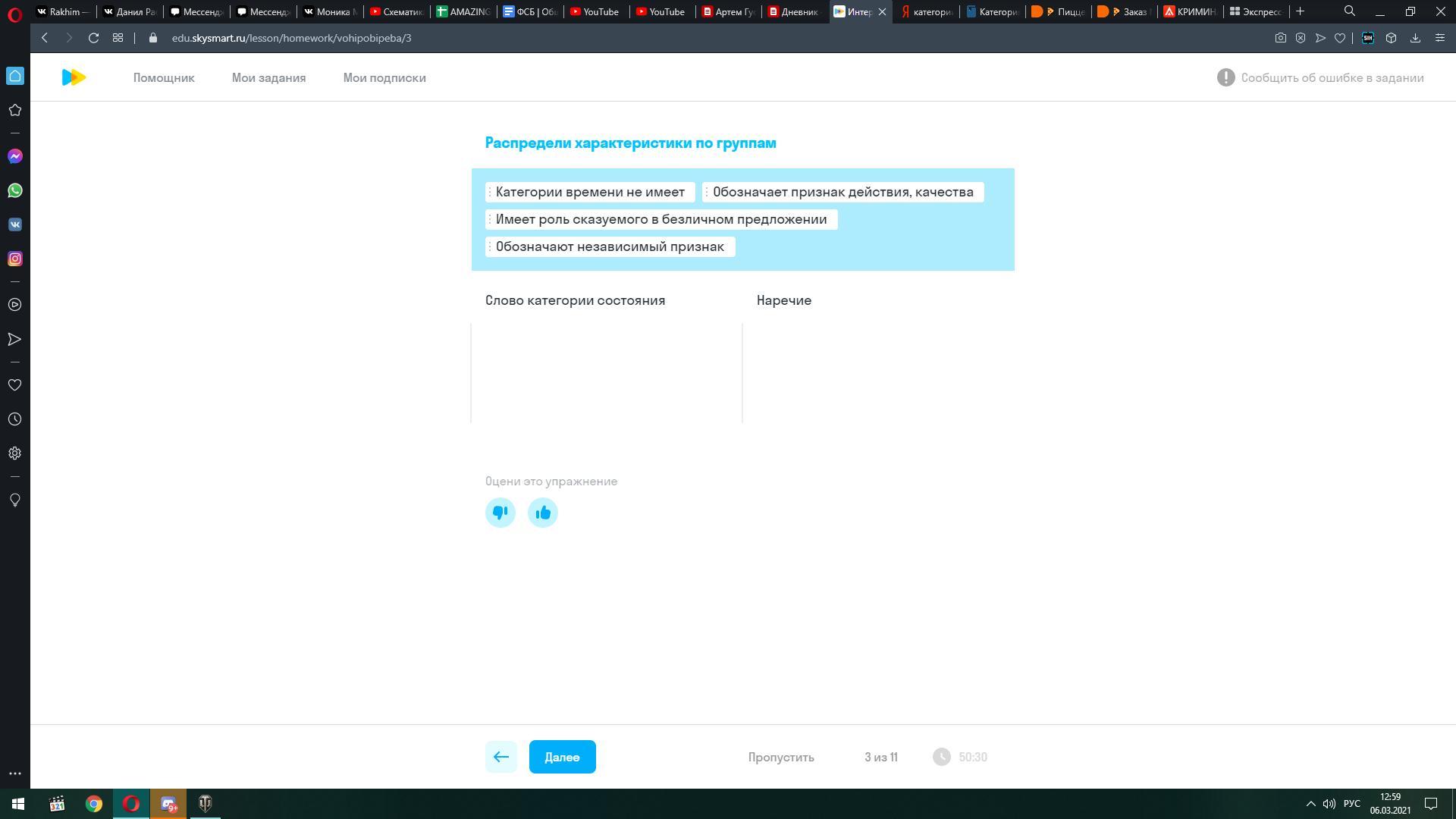Expand hidden system tray icons
The width and height of the screenshot is (1456, 819).
click(1310, 803)
